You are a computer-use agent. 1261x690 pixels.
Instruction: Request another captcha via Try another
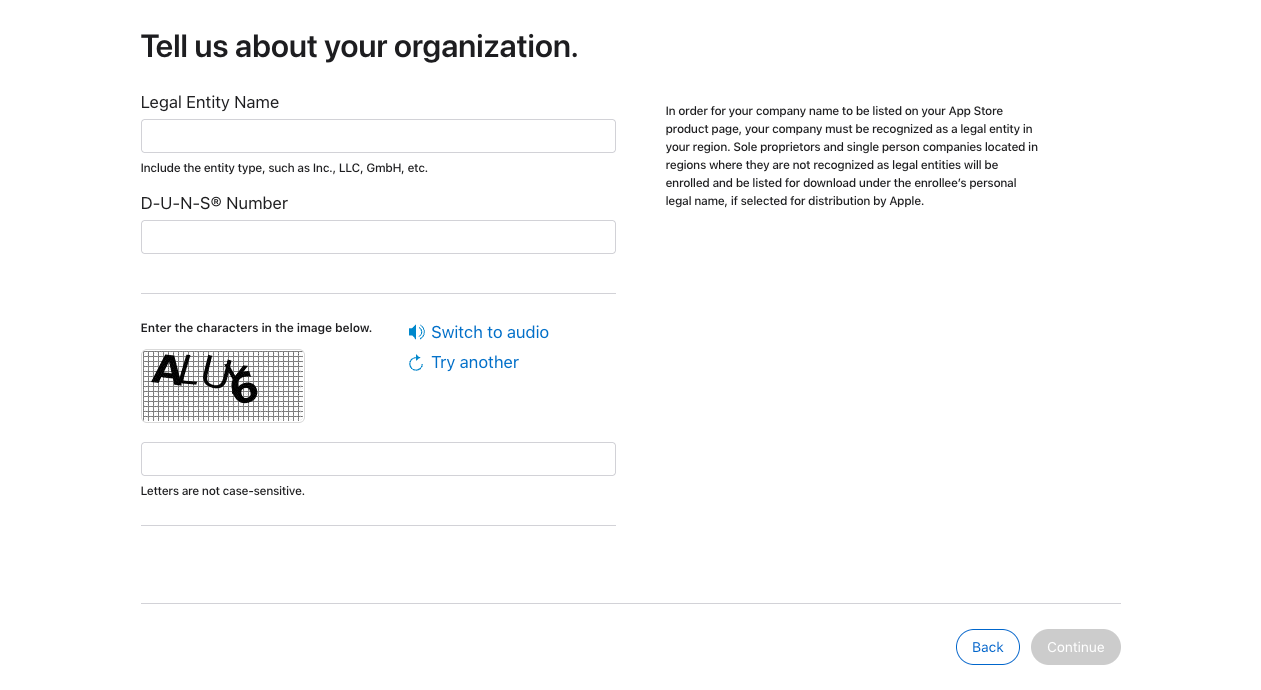[x=474, y=362]
